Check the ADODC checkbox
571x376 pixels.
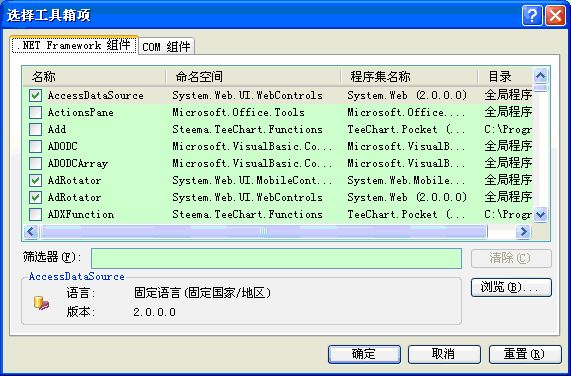coord(35,146)
